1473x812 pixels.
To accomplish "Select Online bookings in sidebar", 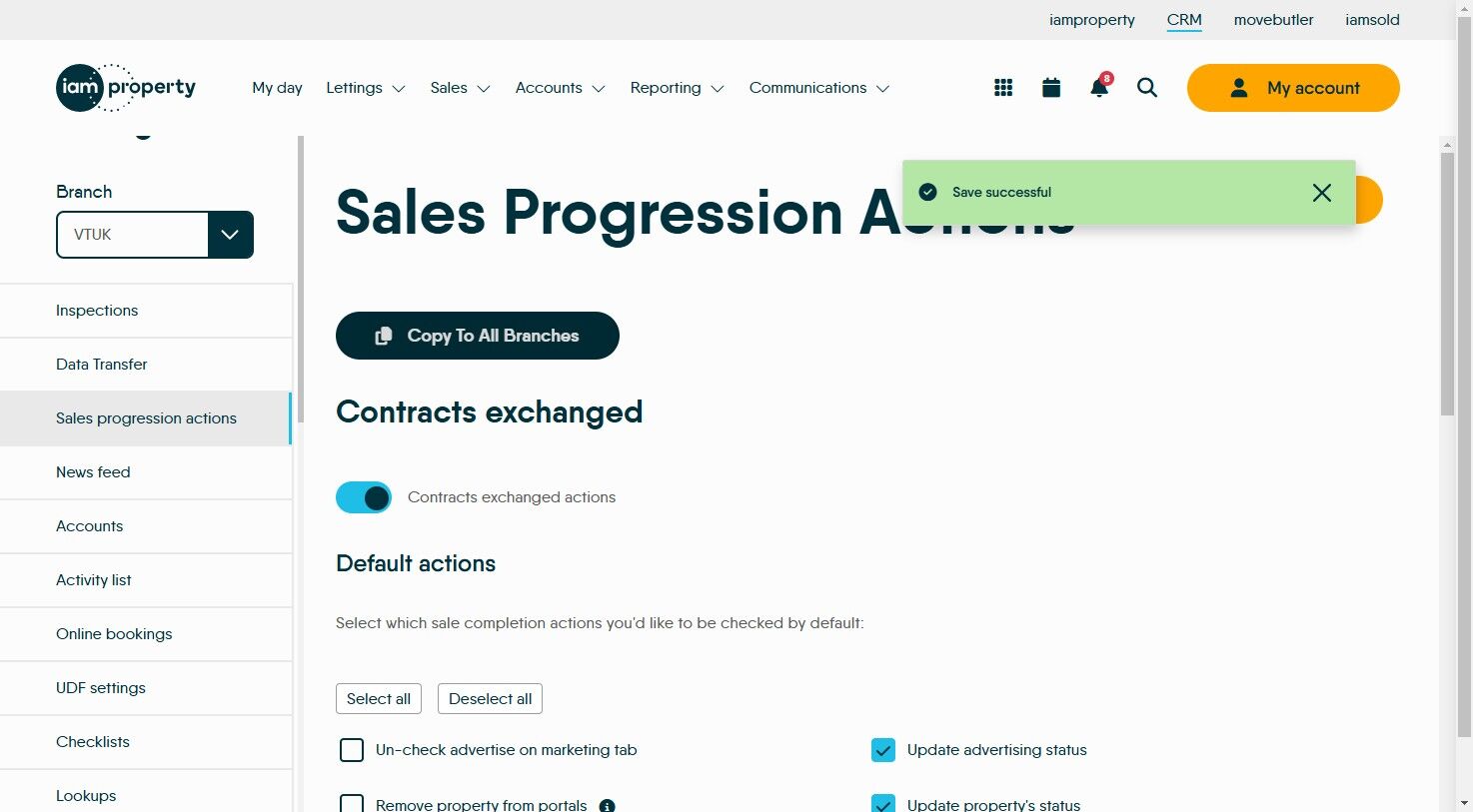I will pos(114,634).
